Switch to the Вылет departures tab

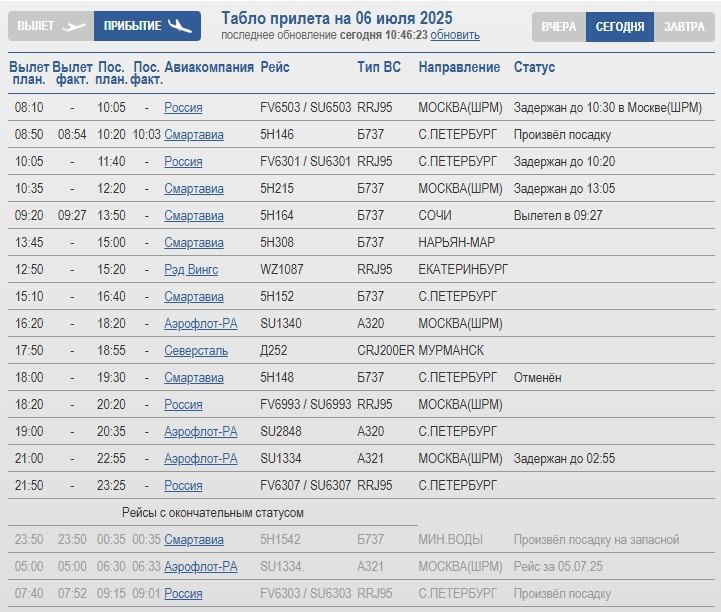click(x=51, y=26)
